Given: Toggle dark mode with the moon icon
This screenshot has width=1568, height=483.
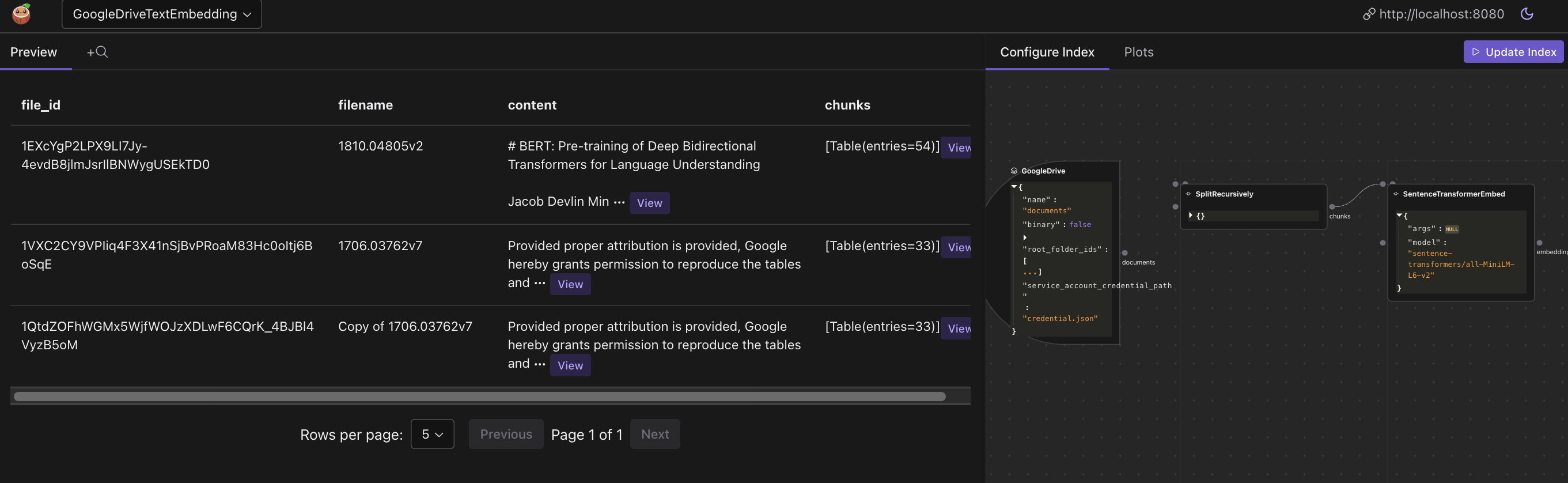Looking at the screenshot, I should 1527,13.
